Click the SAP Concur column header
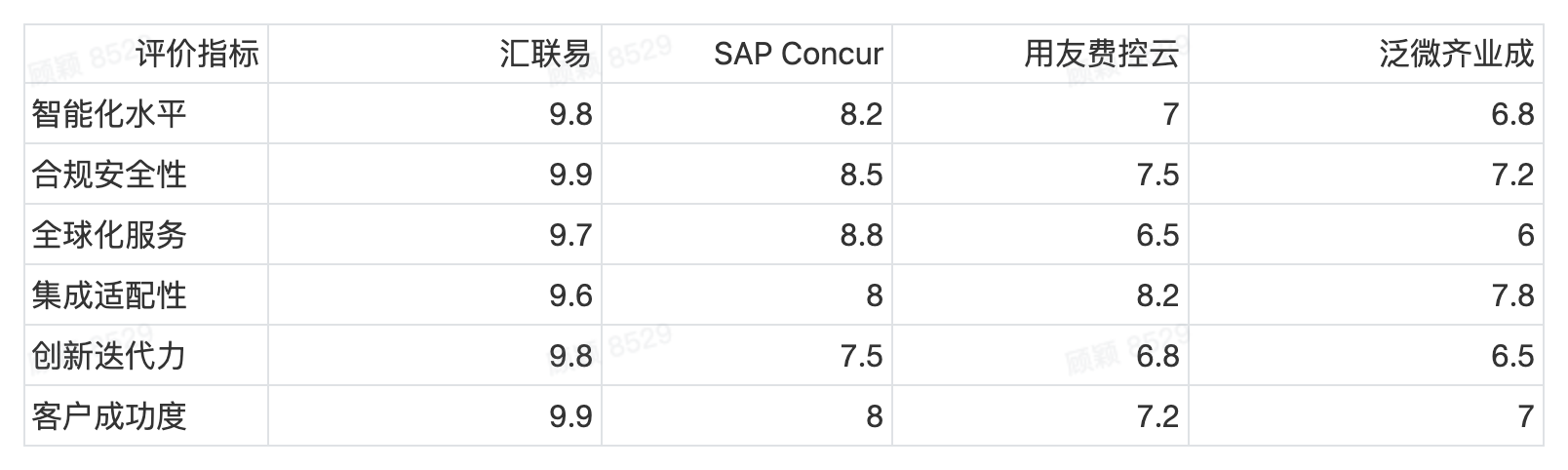The image size is (1568, 470). (x=798, y=54)
